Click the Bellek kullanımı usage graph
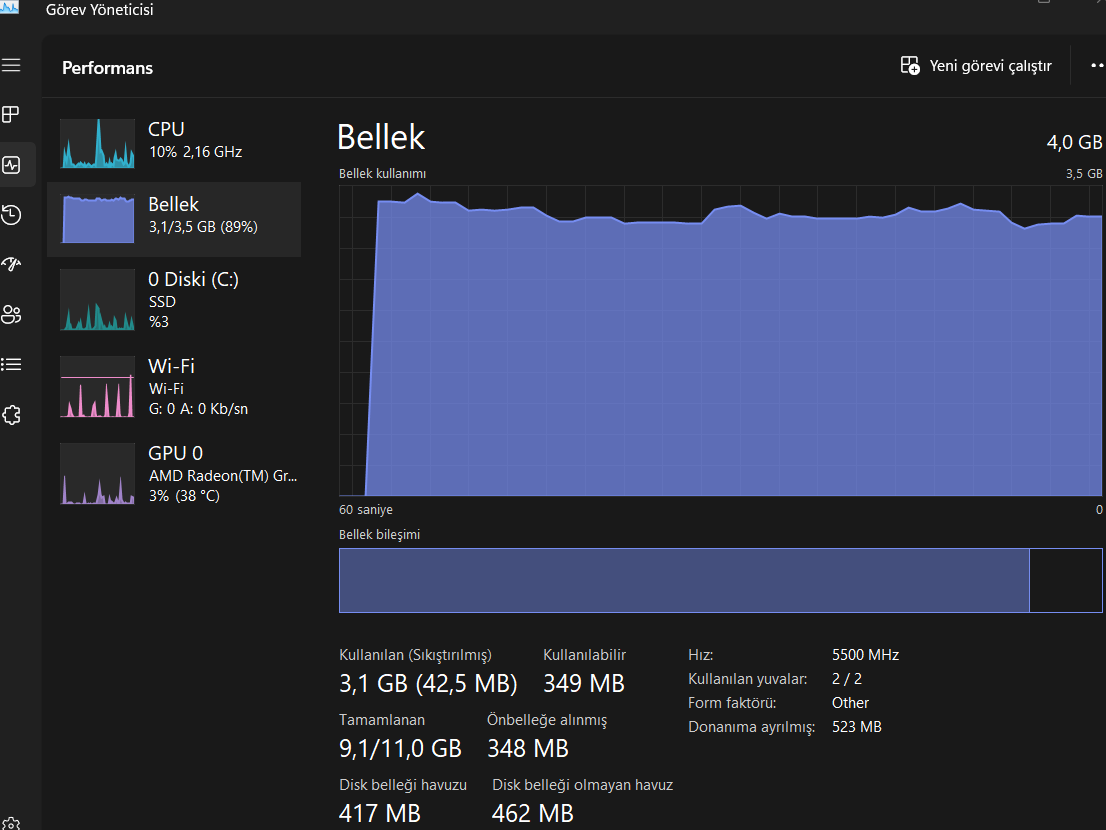 click(x=720, y=340)
